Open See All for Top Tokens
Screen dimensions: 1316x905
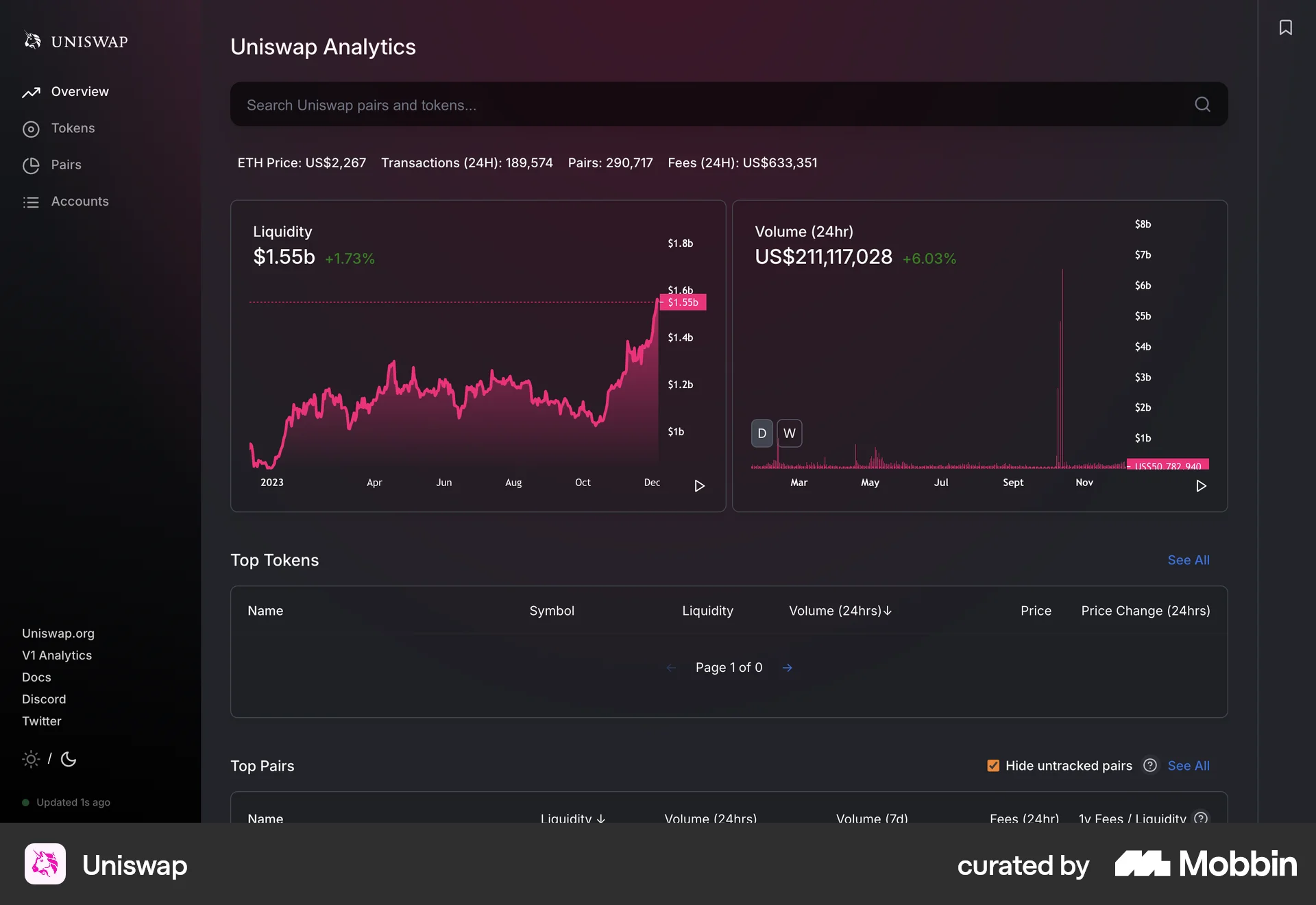point(1188,560)
